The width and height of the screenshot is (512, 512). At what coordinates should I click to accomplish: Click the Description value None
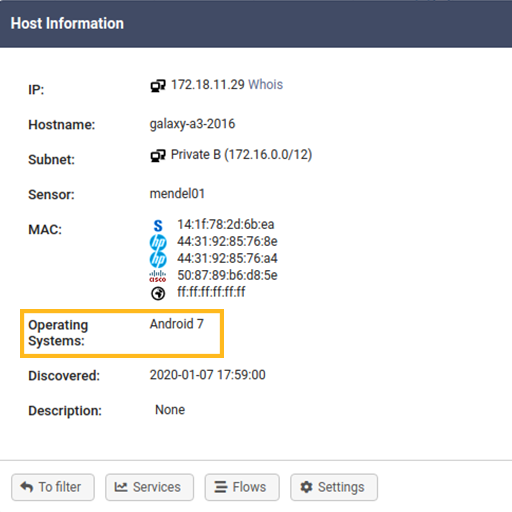click(170, 410)
